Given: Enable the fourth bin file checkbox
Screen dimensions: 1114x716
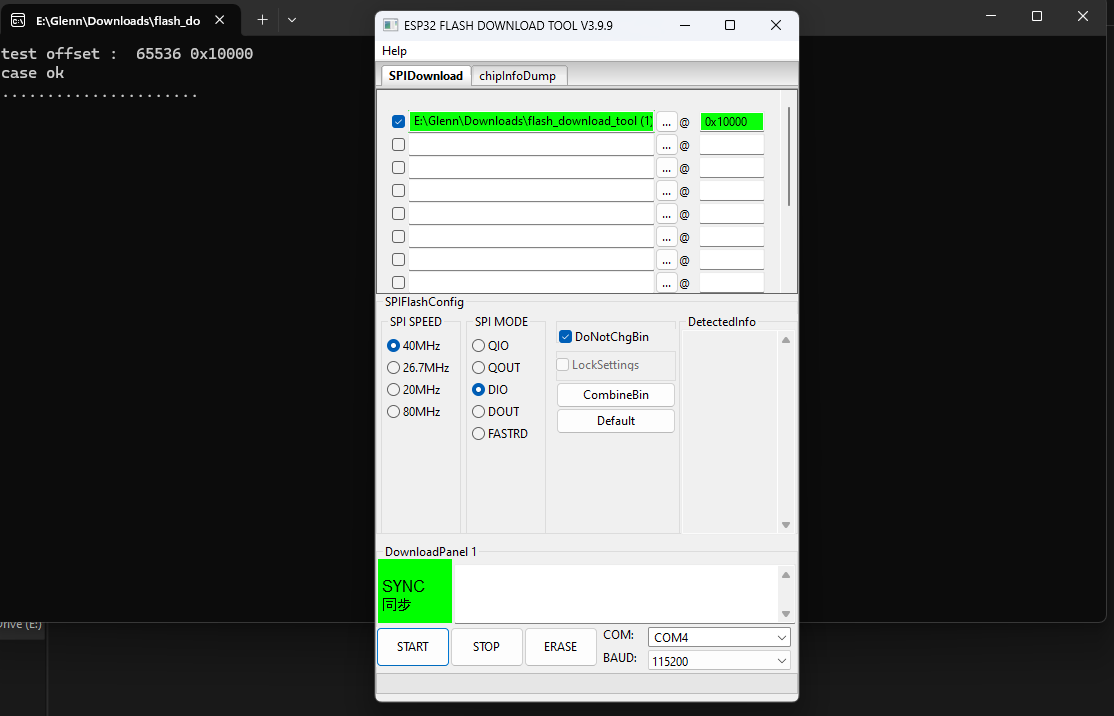Looking at the screenshot, I should tap(399, 190).
